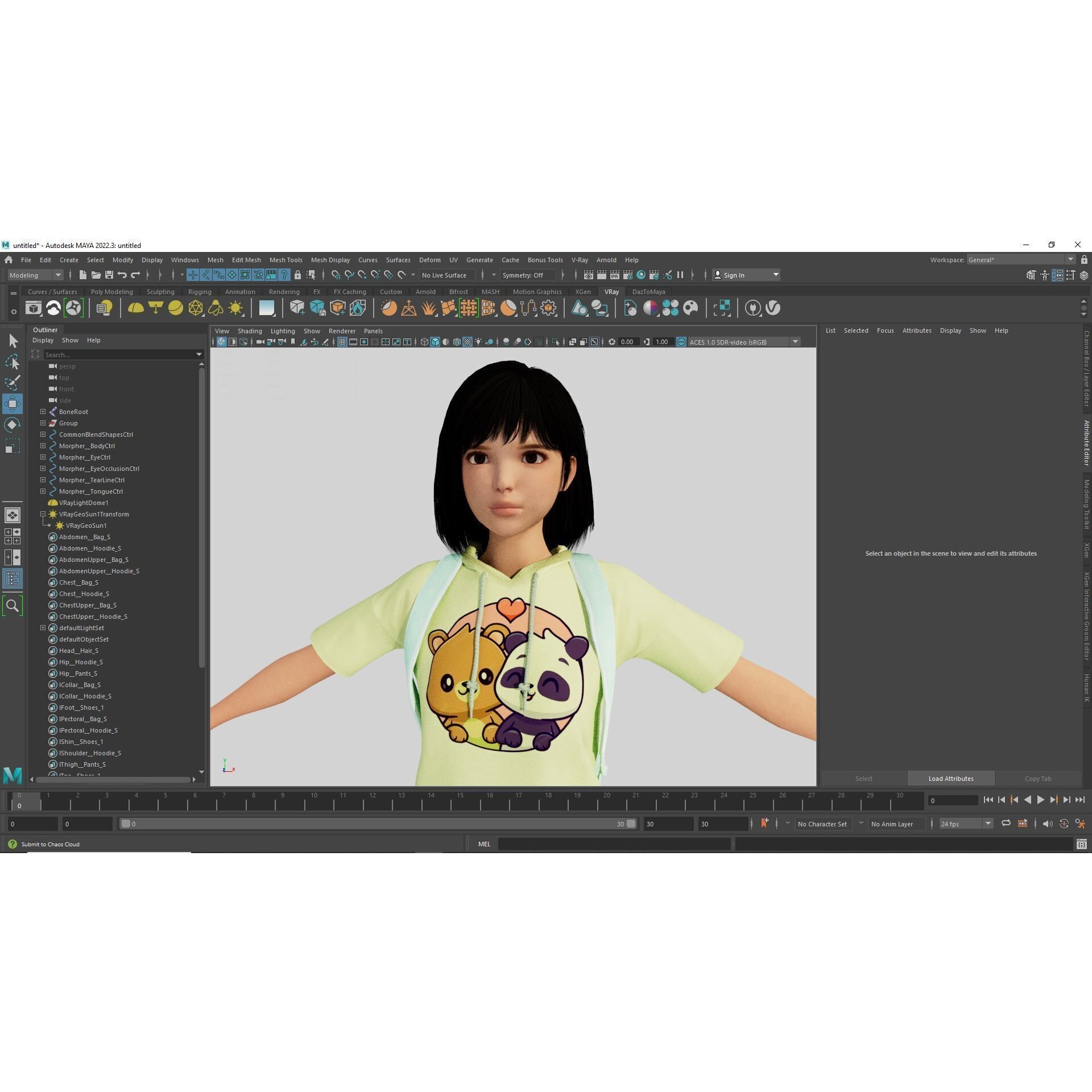Select the Paint Selection tool
Screen dimensions: 1092x1092
(13, 383)
